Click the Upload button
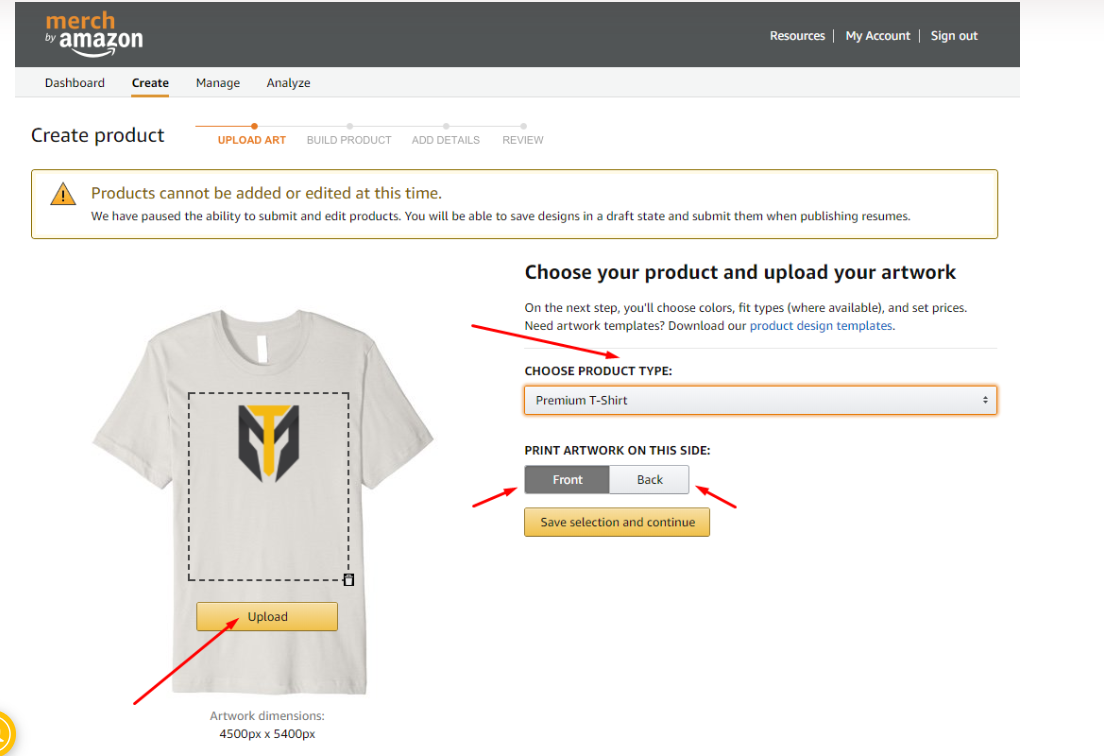 [267, 617]
